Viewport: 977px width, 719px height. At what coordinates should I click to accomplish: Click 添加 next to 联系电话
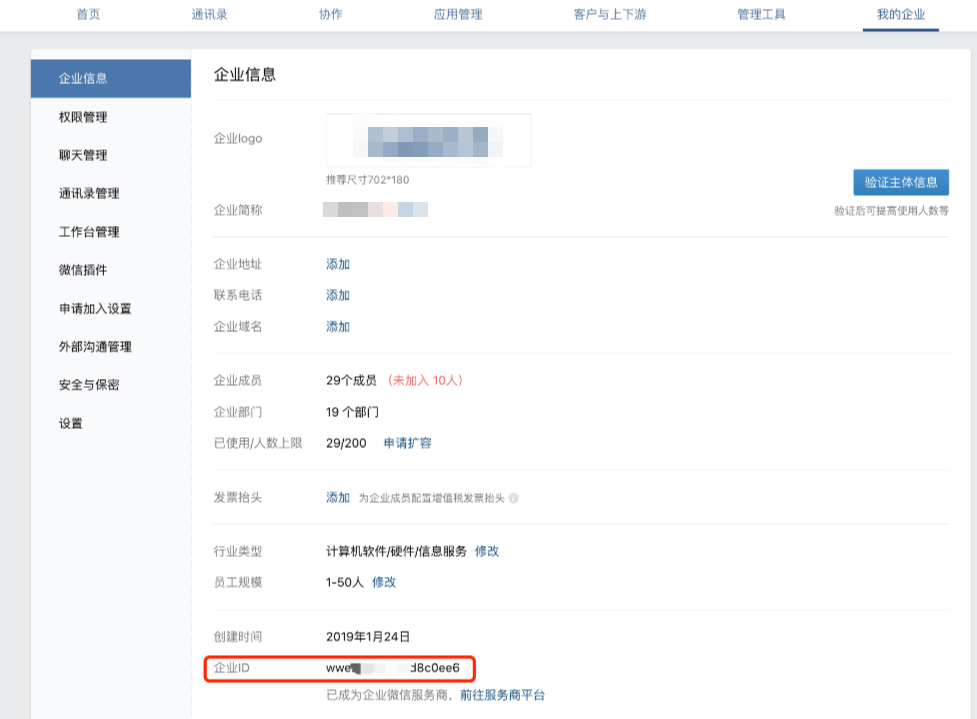click(338, 296)
